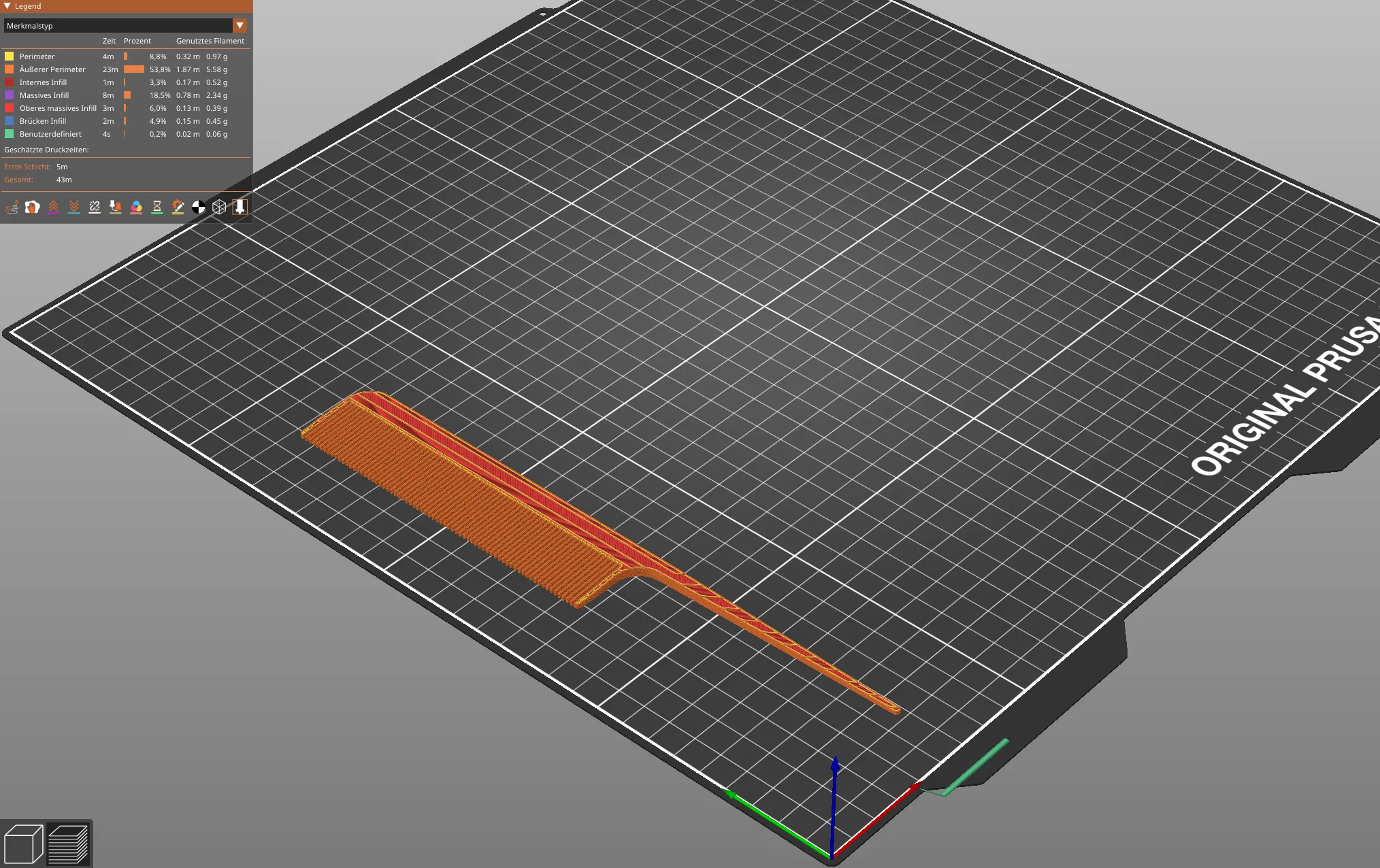Toggle seams broken-link icon
Viewport: 1380px width, 868px height.
coord(95,207)
